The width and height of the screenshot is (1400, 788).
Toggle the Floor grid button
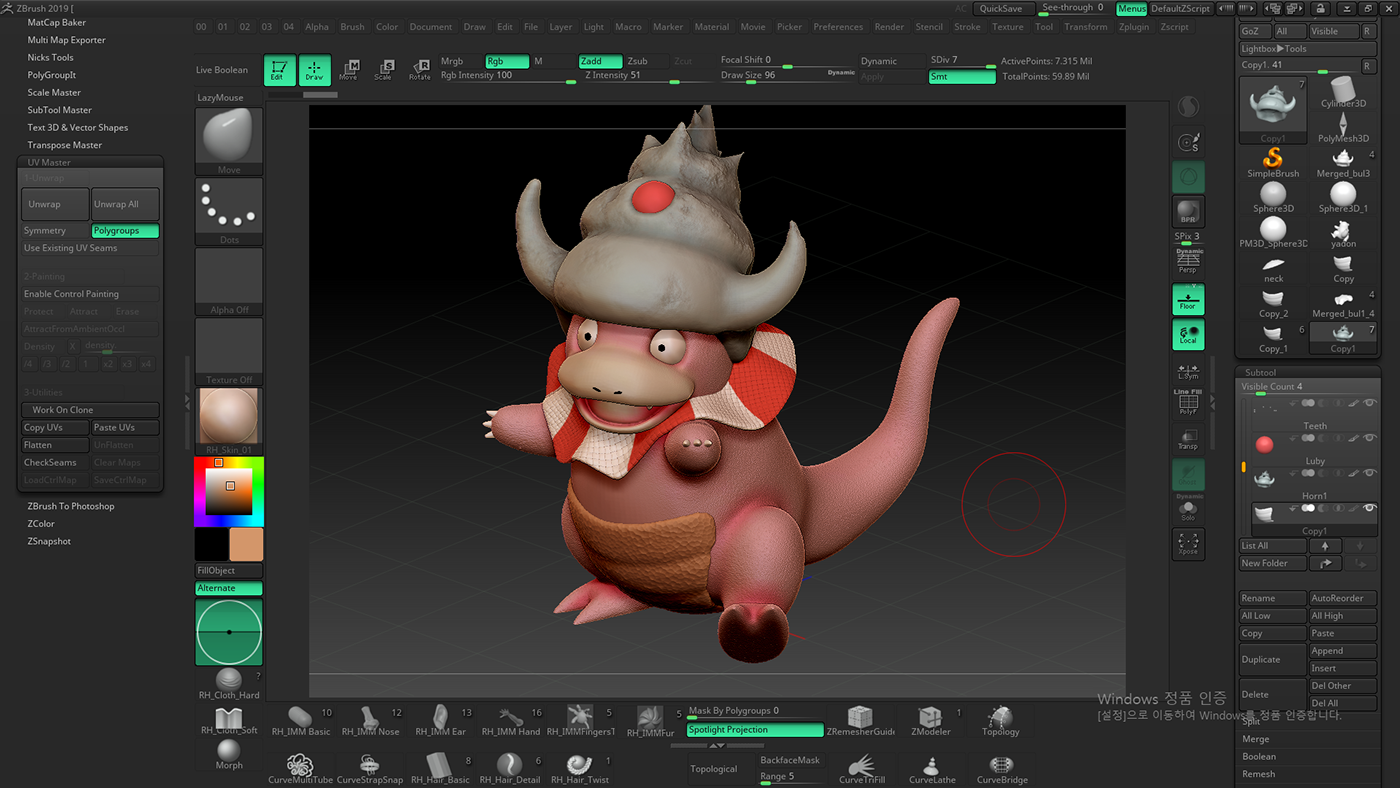[x=1188, y=299]
